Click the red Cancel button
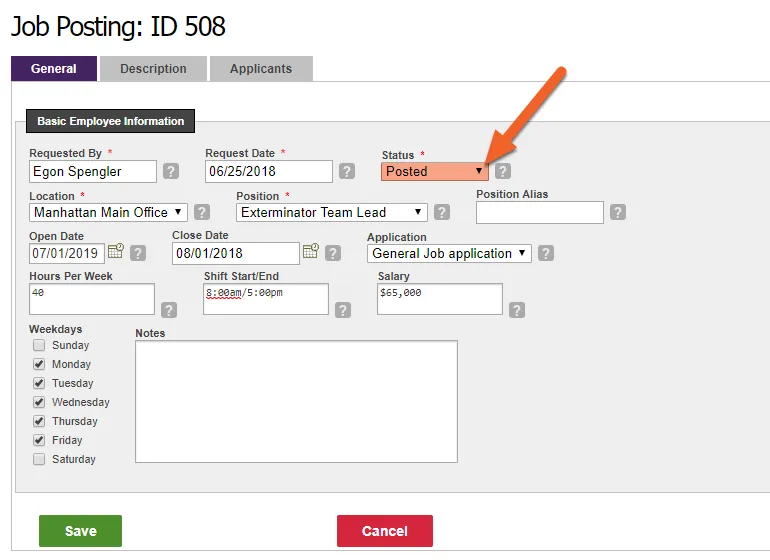Viewport: 770px width, 560px height. (385, 531)
